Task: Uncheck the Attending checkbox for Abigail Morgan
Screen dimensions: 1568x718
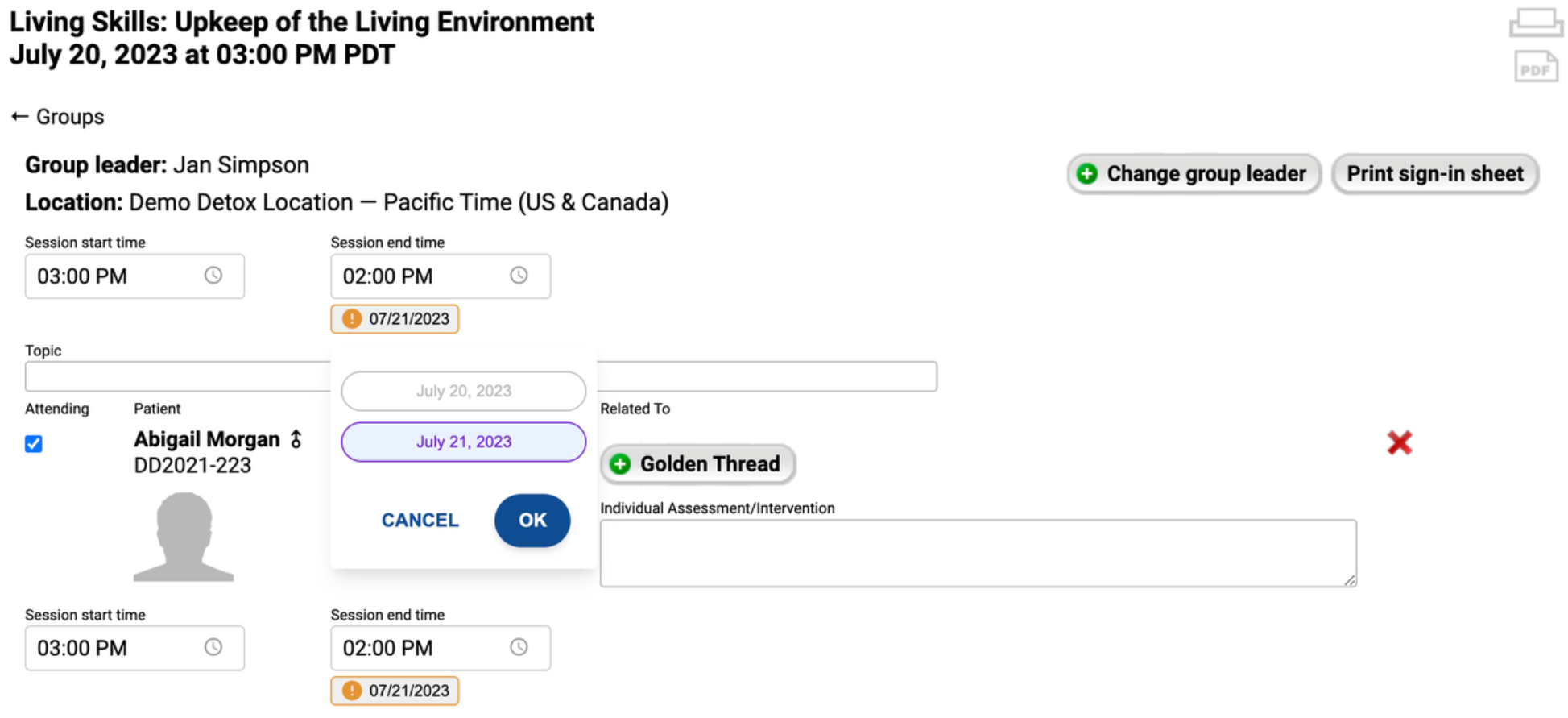Action: point(34,444)
